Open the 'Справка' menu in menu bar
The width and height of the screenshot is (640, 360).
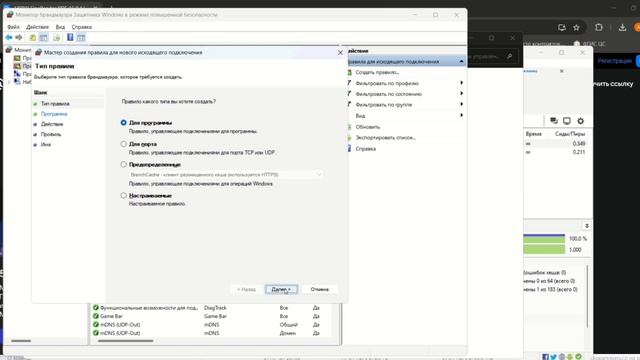(82, 27)
